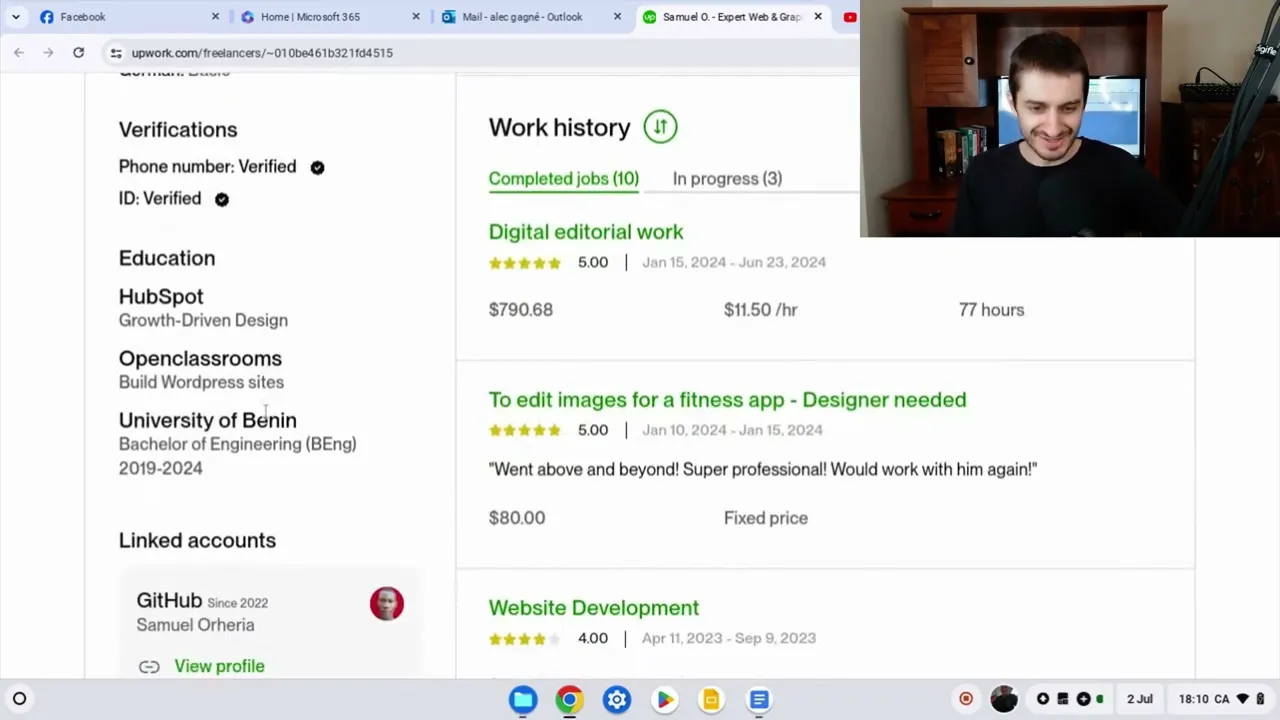Open the Website Development job
The width and height of the screenshot is (1280, 720).
[x=593, y=608]
